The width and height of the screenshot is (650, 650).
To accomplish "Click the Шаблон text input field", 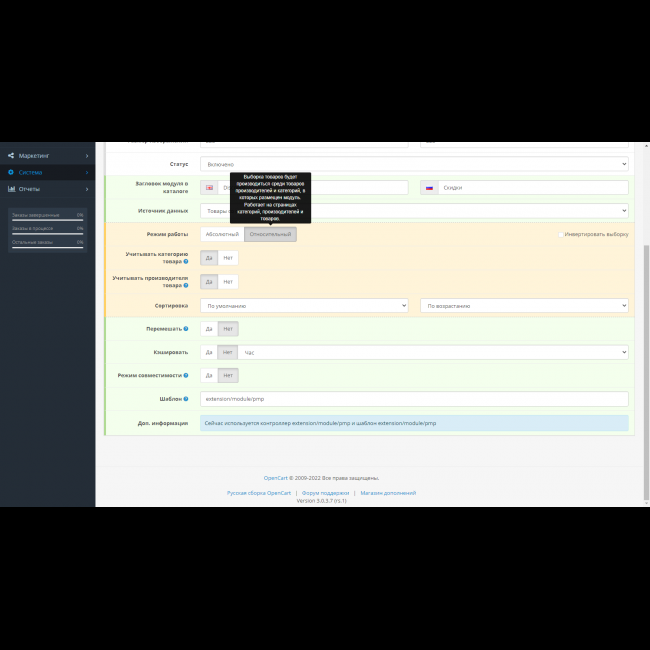I will click(414, 399).
